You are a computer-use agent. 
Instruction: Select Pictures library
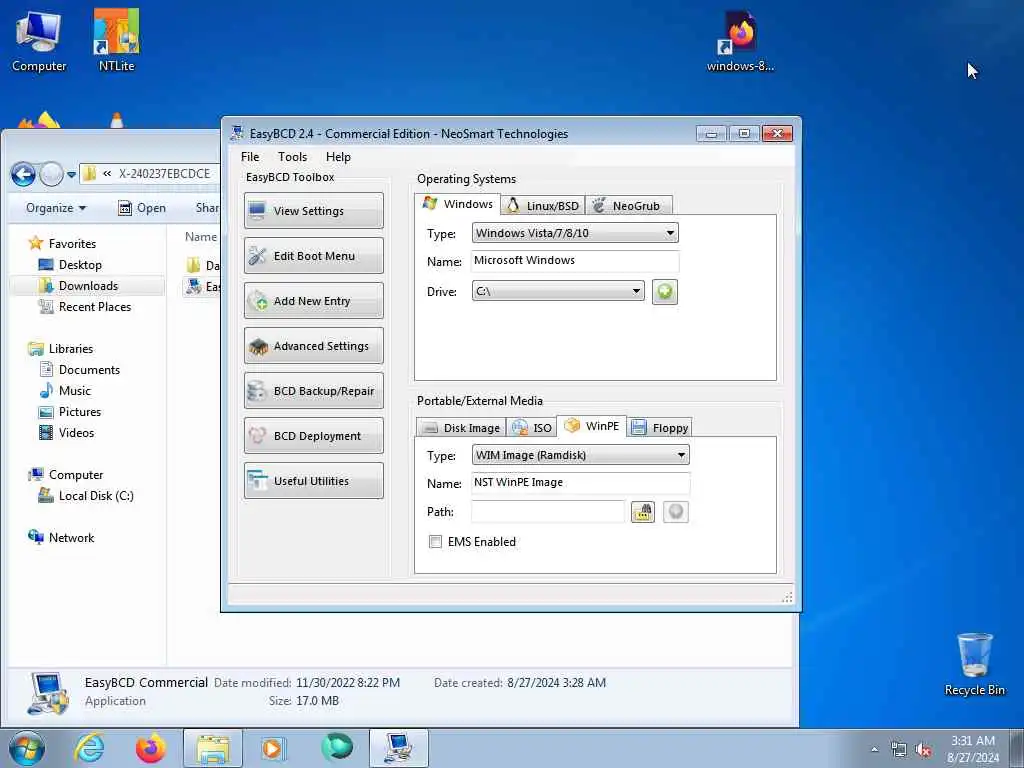click(70, 411)
